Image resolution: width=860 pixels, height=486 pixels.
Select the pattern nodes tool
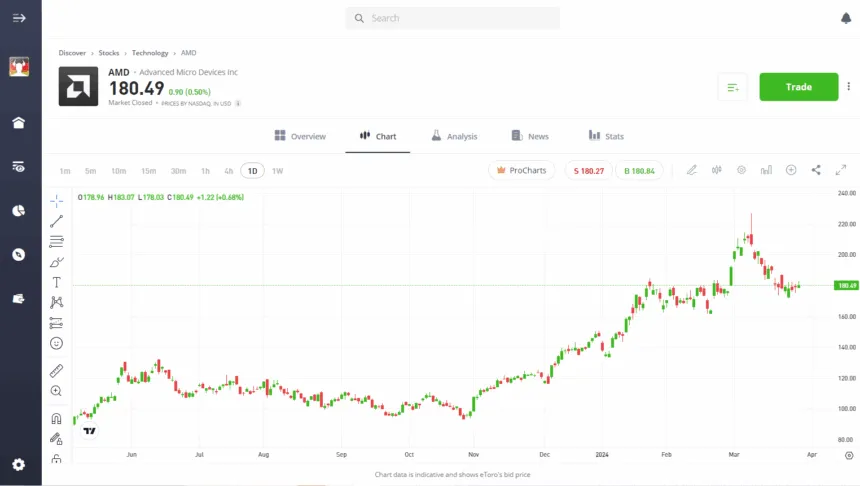click(x=56, y=302)
